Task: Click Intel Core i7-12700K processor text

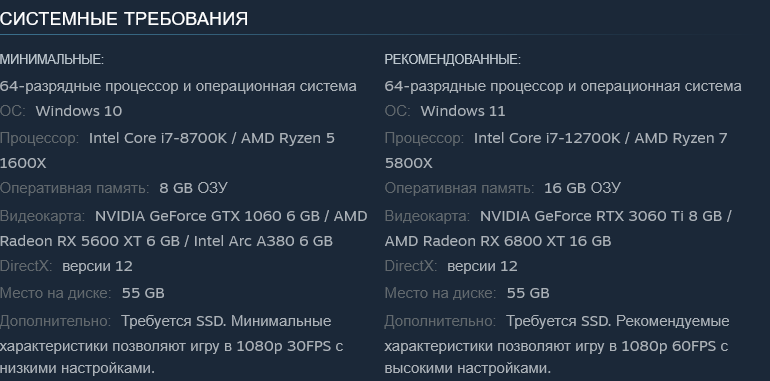Action: tap(547, 138)
